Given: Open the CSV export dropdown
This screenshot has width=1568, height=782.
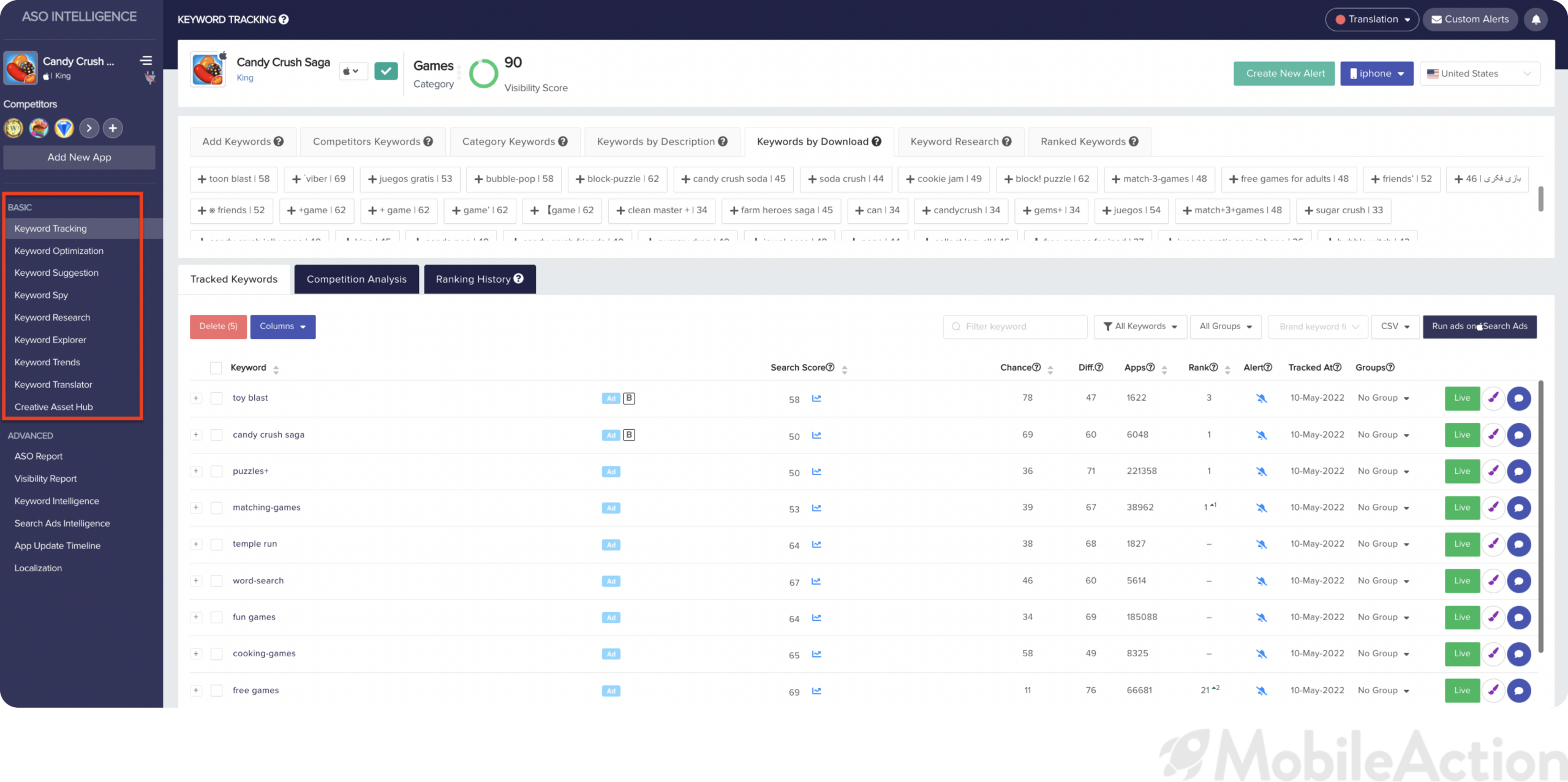Looking at the screenshot, I should click(x=1395, y=327).
